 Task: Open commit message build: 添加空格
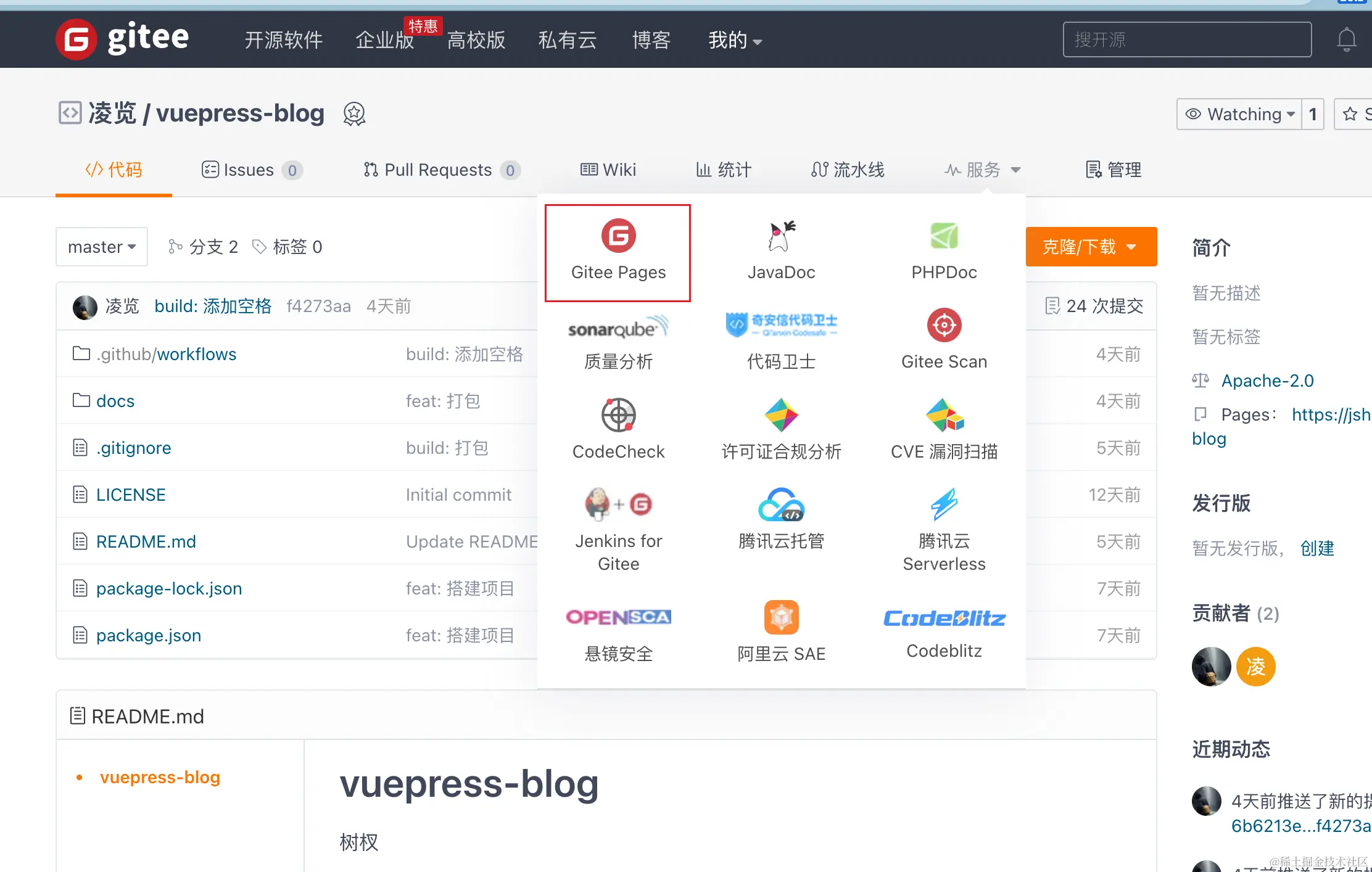[x=213, y=306]
